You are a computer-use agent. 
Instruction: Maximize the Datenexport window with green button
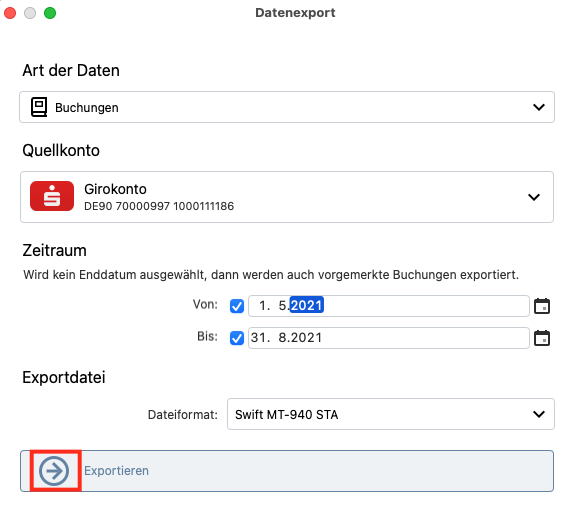coord(50,13)
